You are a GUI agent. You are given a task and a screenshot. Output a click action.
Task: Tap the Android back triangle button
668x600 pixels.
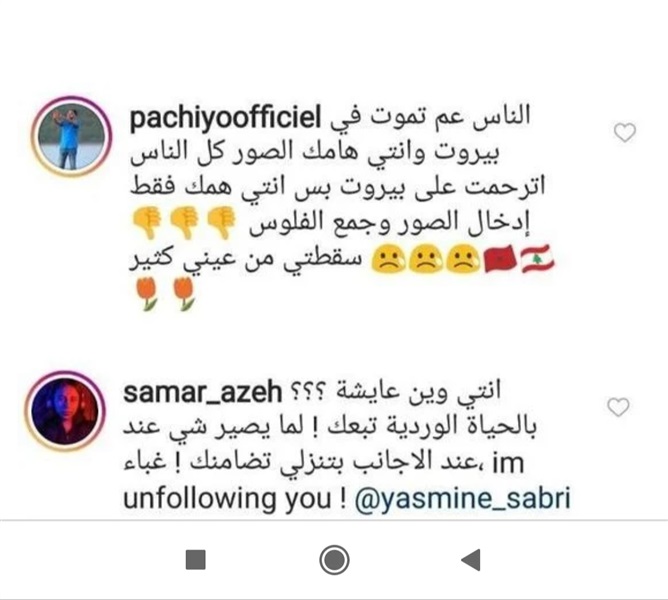pyautogui.click(x=471, y=559)
